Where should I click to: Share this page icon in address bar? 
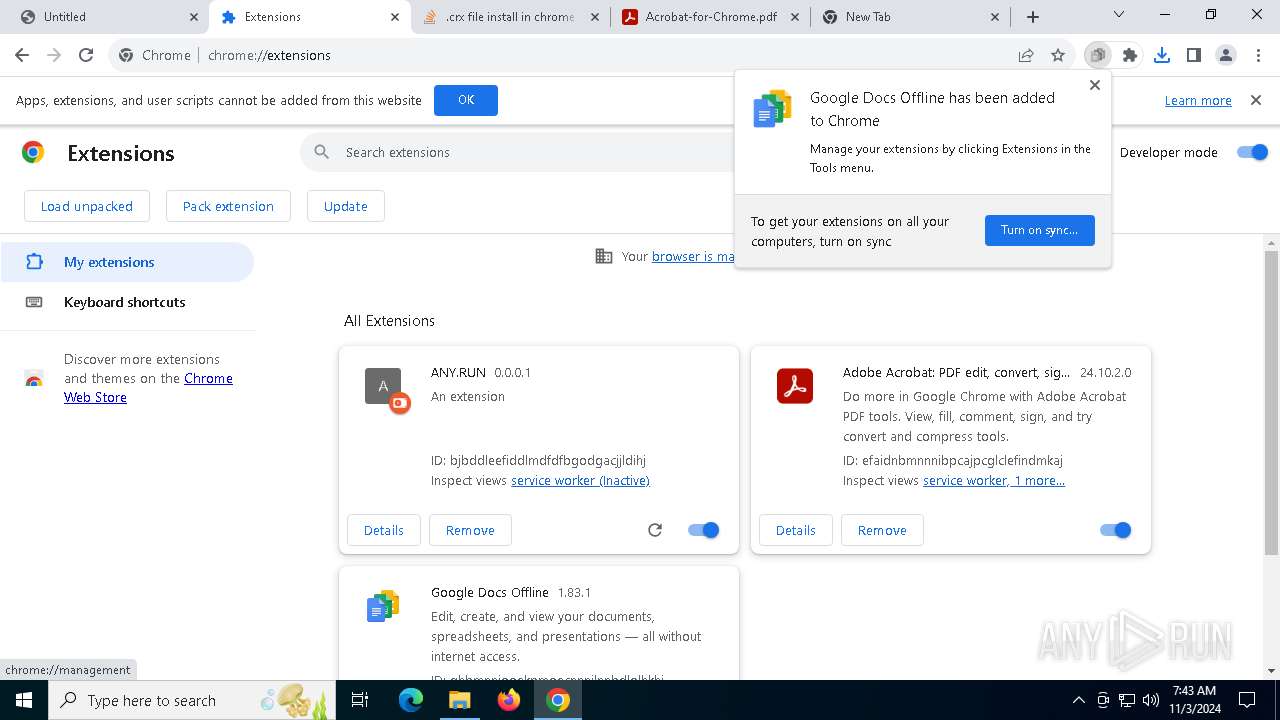pyautogui.click(x=1026, y=55)
